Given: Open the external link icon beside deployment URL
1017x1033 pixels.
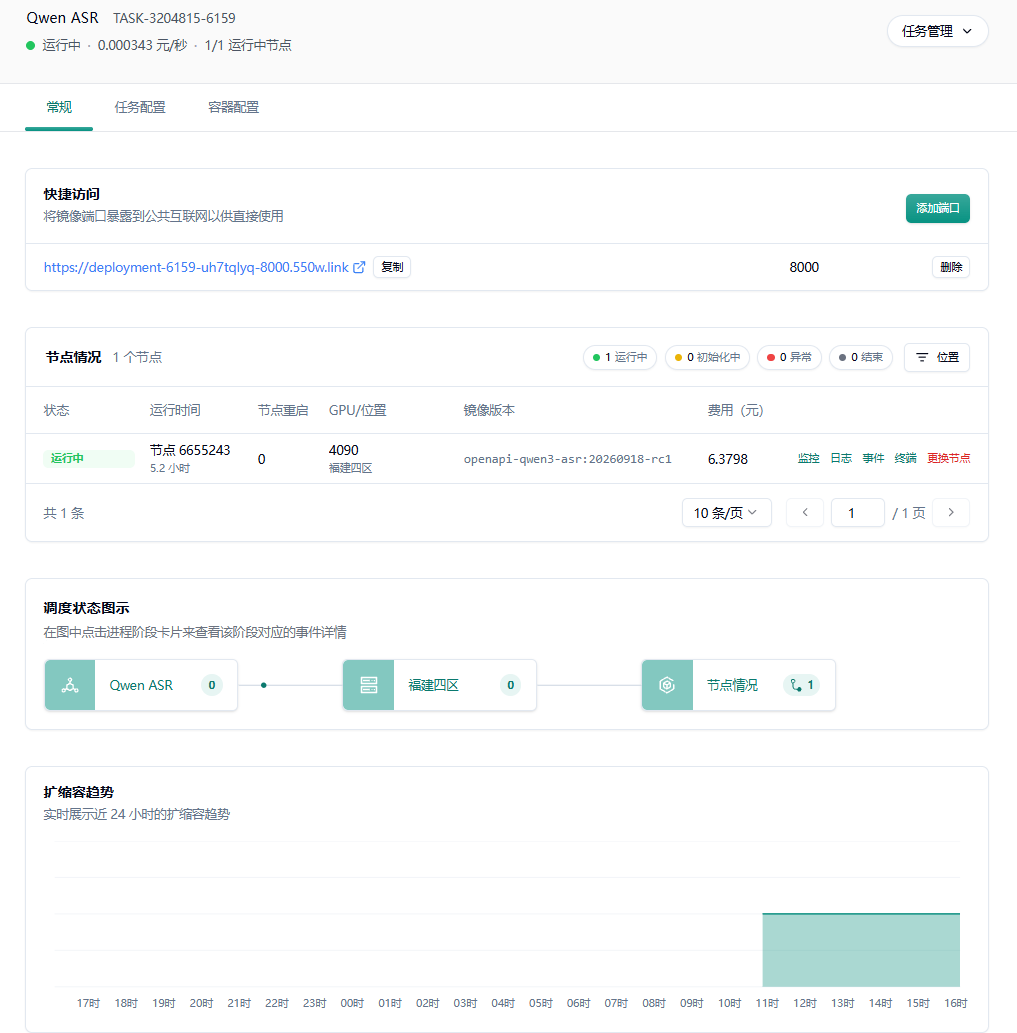Looking at the screenshot, I should pos(359,267).
